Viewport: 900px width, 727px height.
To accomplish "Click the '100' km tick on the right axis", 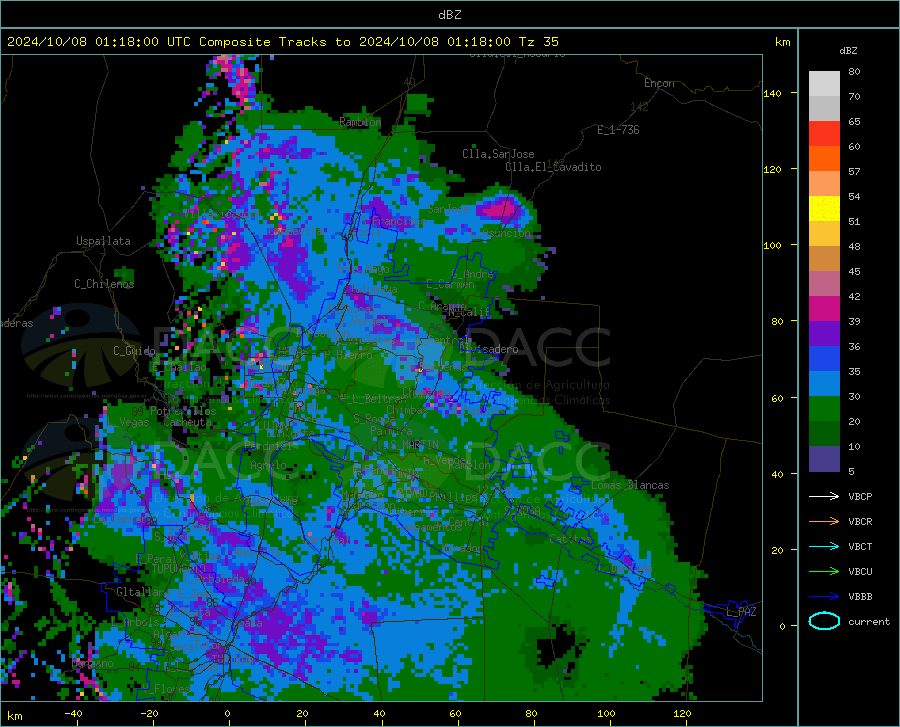I will [x=772, y=245].
